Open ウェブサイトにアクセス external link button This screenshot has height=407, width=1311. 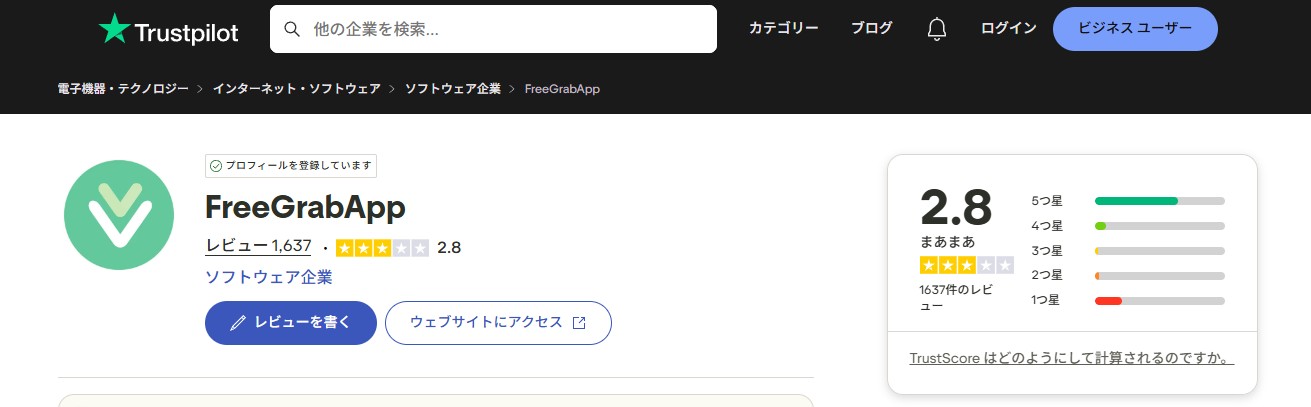click(498, 322)
